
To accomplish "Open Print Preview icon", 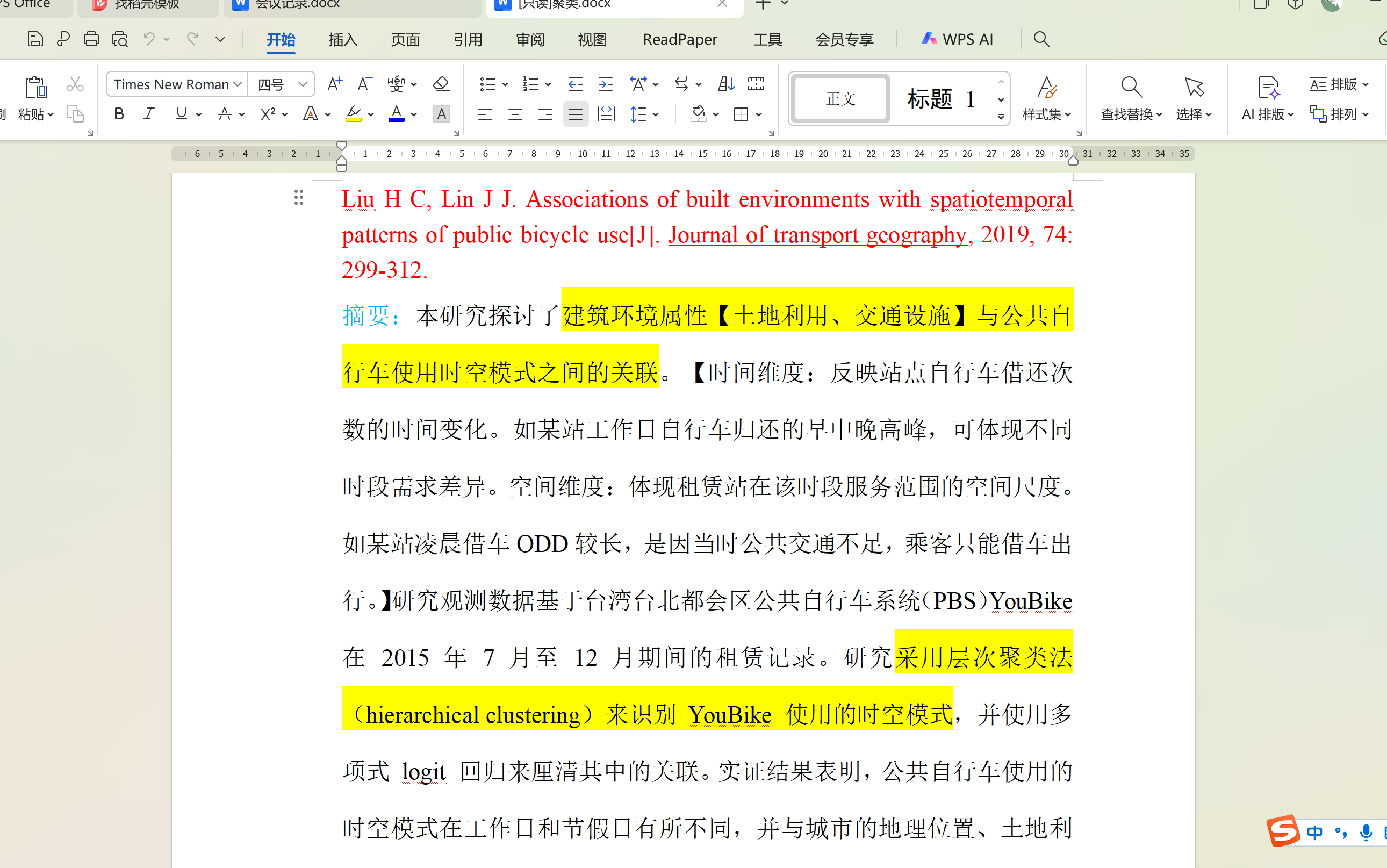I will (119, 39).
